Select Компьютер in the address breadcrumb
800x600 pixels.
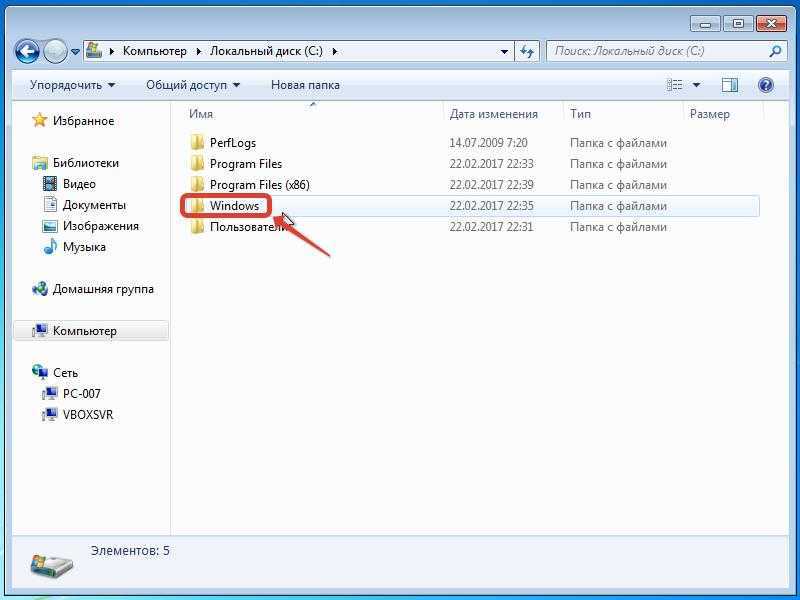click(155, 51)
